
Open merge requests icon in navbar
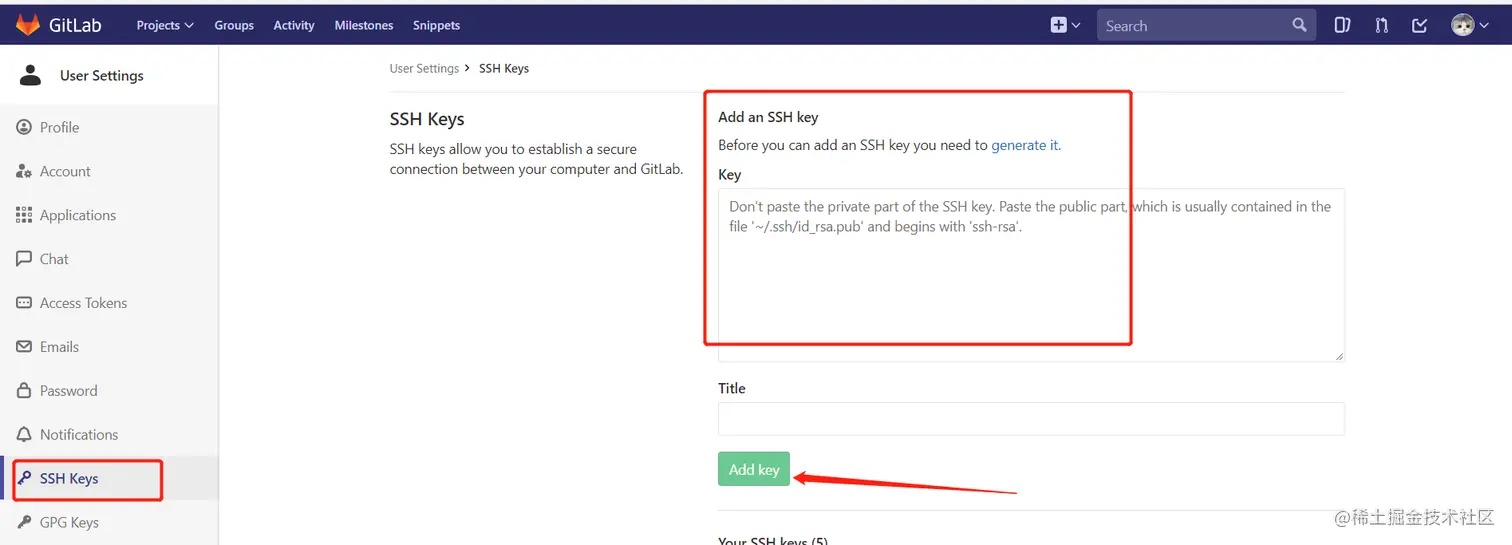(1381, 25)
